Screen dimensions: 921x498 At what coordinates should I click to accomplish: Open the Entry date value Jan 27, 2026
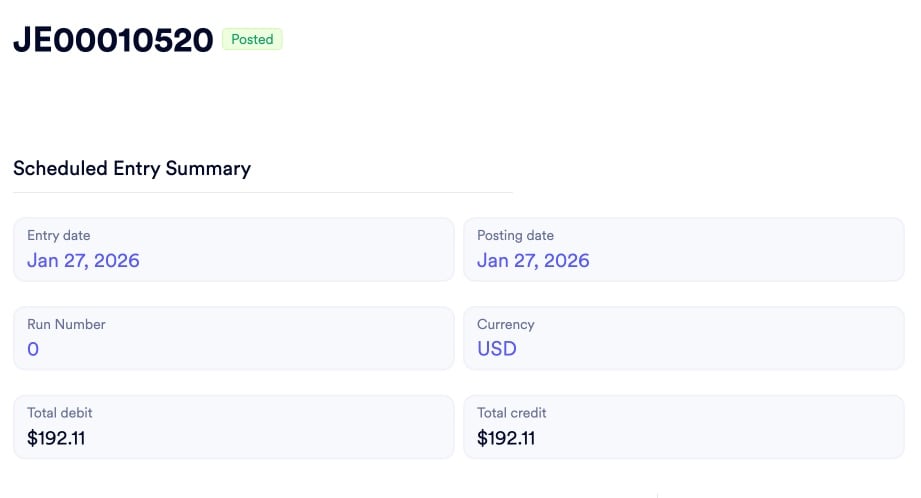coord(83,261)
